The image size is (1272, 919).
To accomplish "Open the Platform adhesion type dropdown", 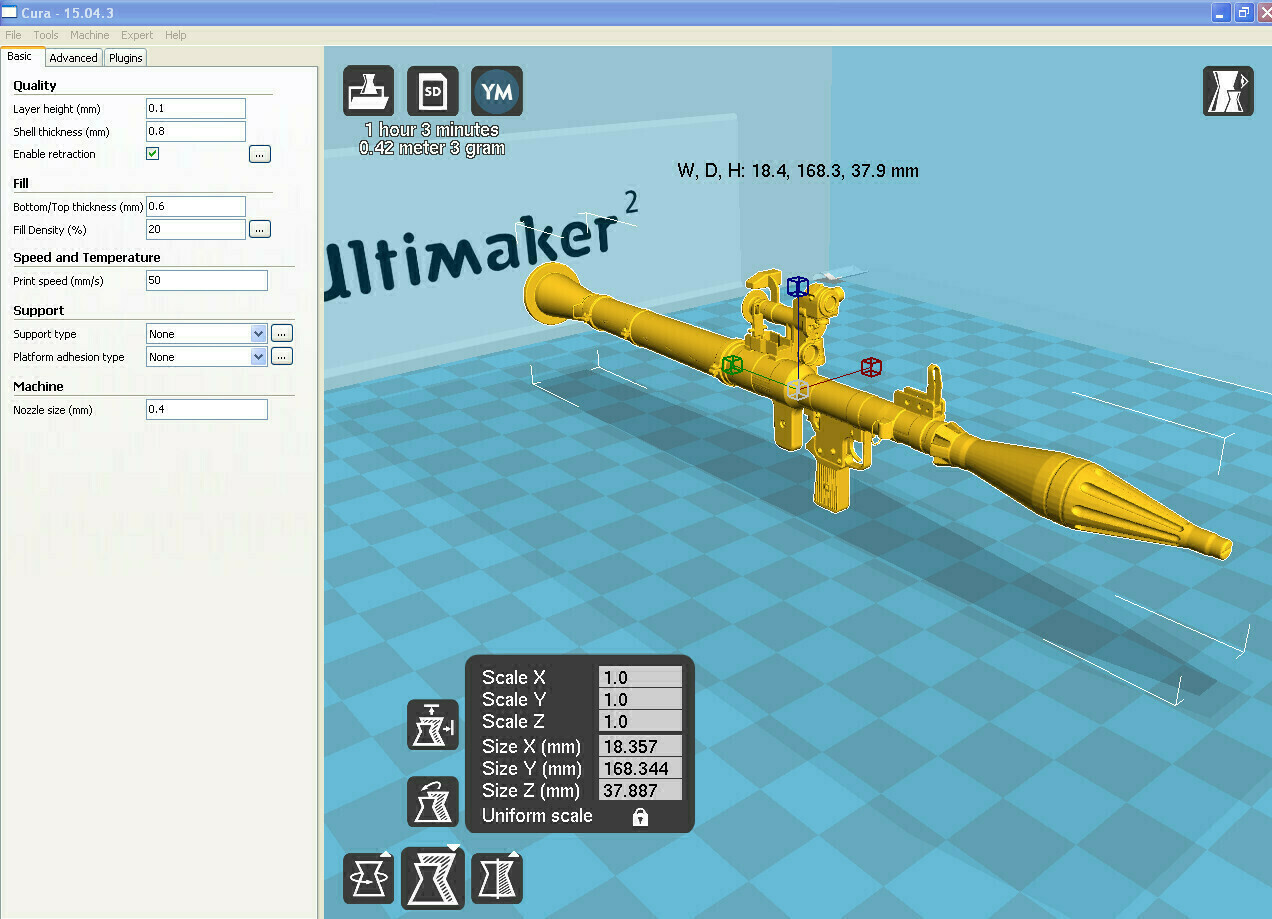I will click(259, 357).
